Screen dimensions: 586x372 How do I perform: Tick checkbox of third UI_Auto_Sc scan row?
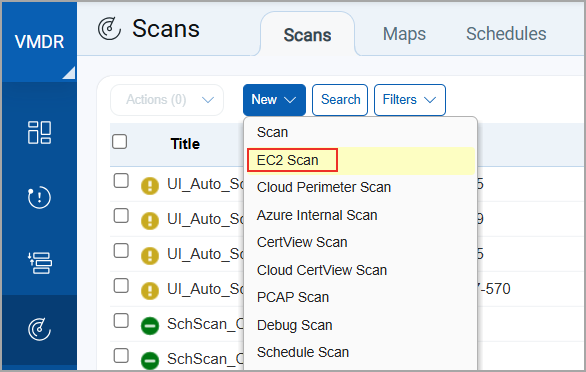pyautogui.click(x=121, y=250)
